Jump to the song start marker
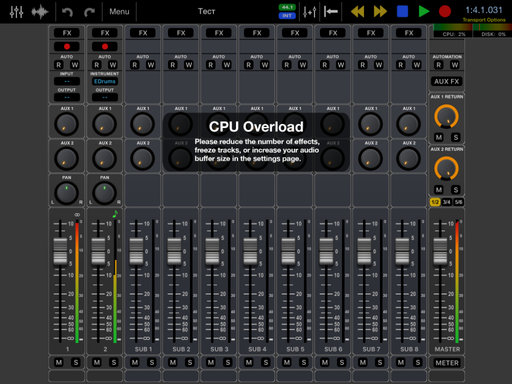The image size is (512, 384). tap(331, 12)
